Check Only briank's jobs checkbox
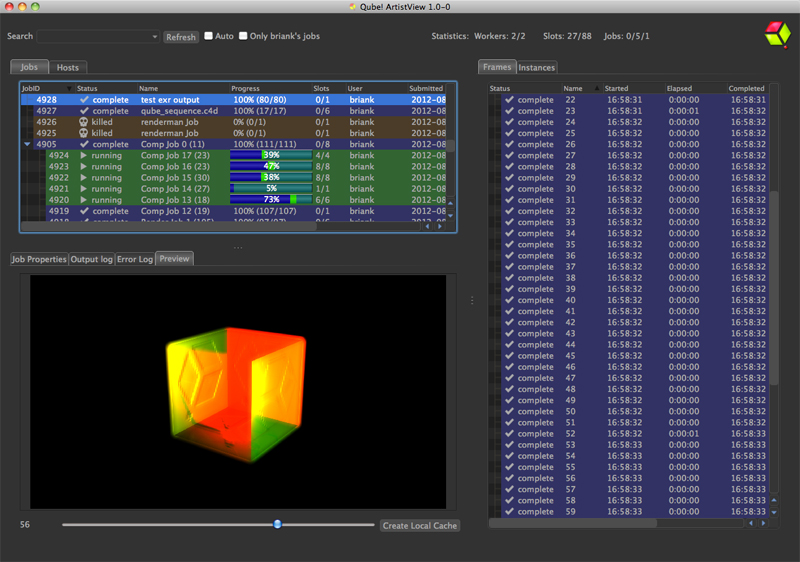800x562 pixels. [x=243, y=36]
